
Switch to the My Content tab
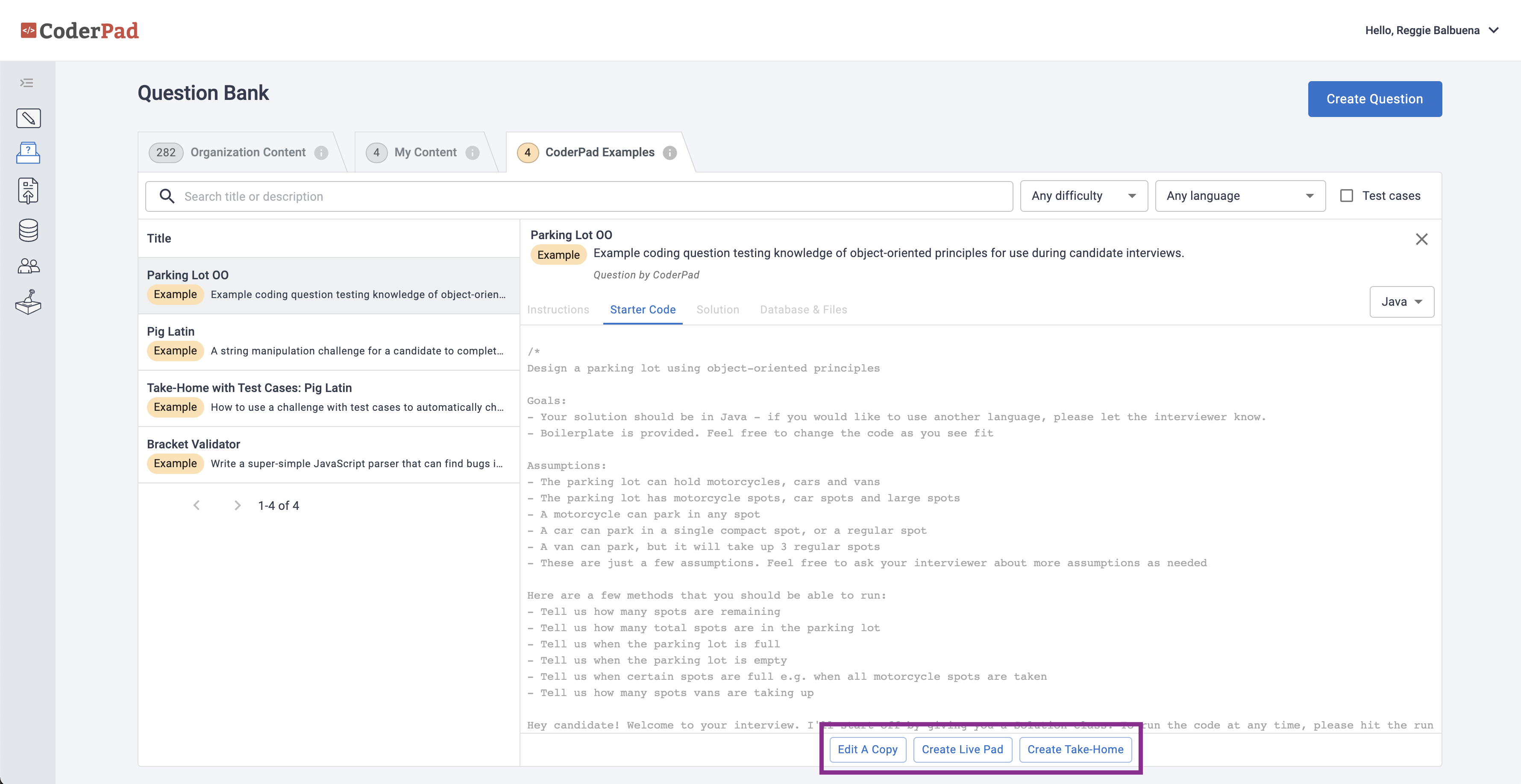(425, 152)
